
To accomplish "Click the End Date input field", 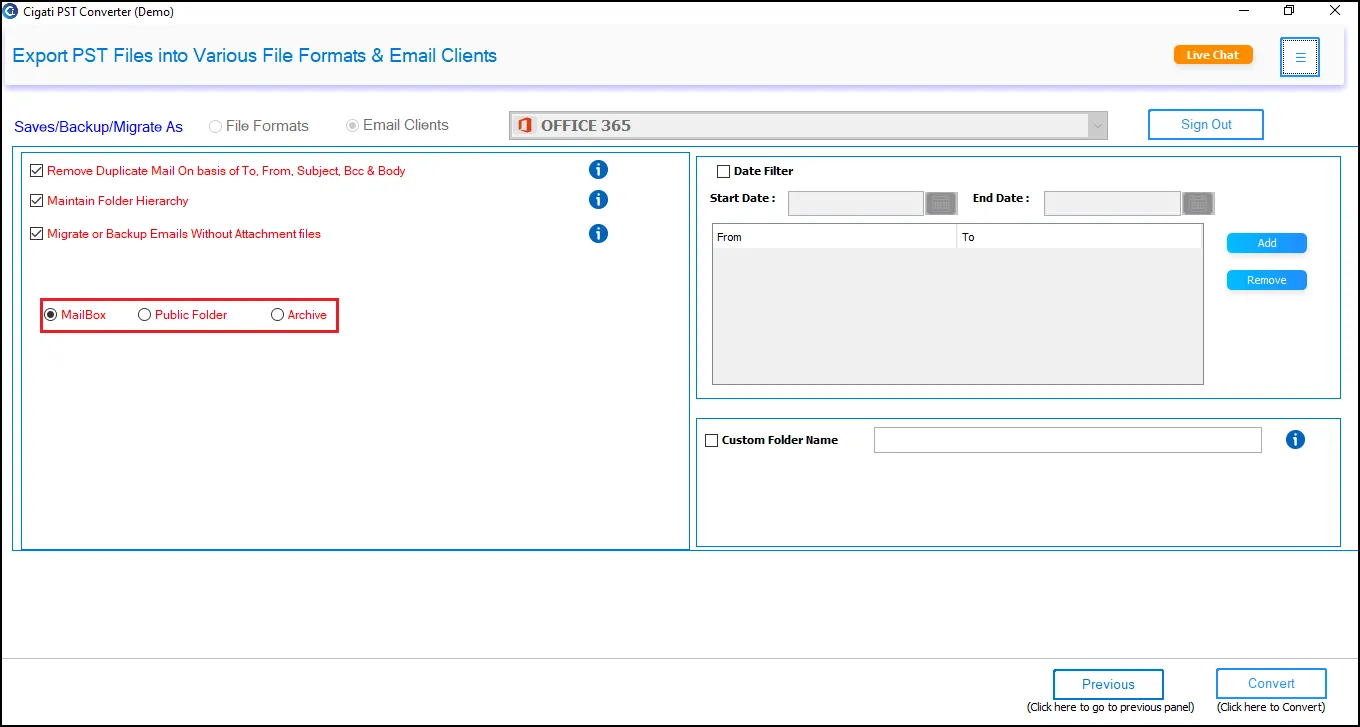I will [x=1112, y=203].
